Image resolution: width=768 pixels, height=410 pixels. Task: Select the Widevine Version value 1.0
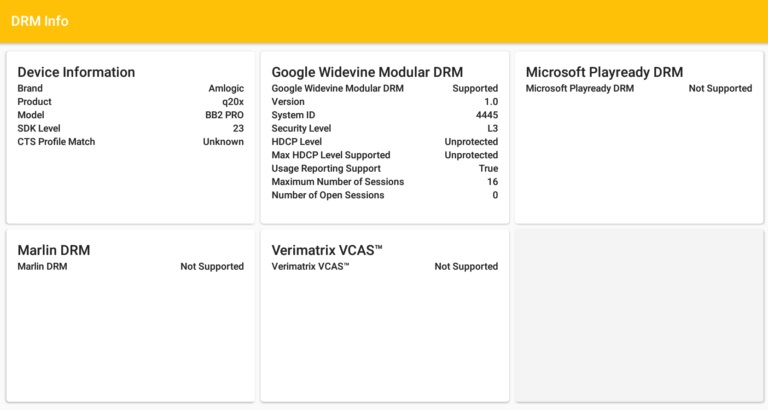[x=490, y=102]
